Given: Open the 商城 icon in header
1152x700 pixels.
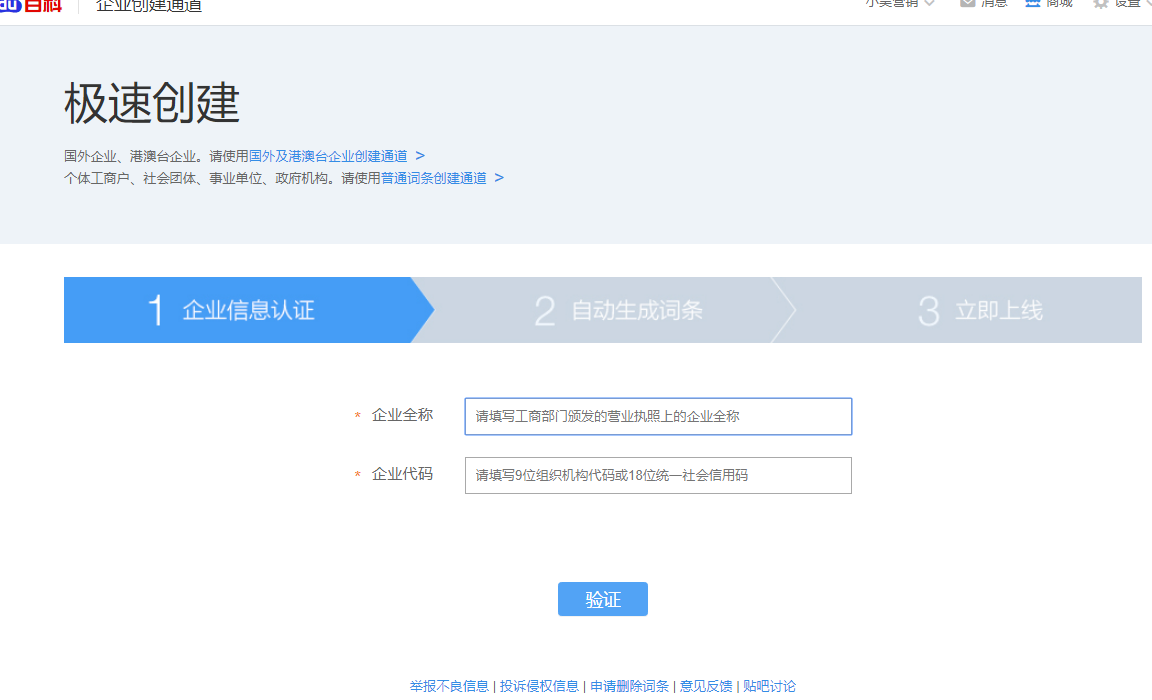Looking at the screenshot, I should coord(1032,3).
